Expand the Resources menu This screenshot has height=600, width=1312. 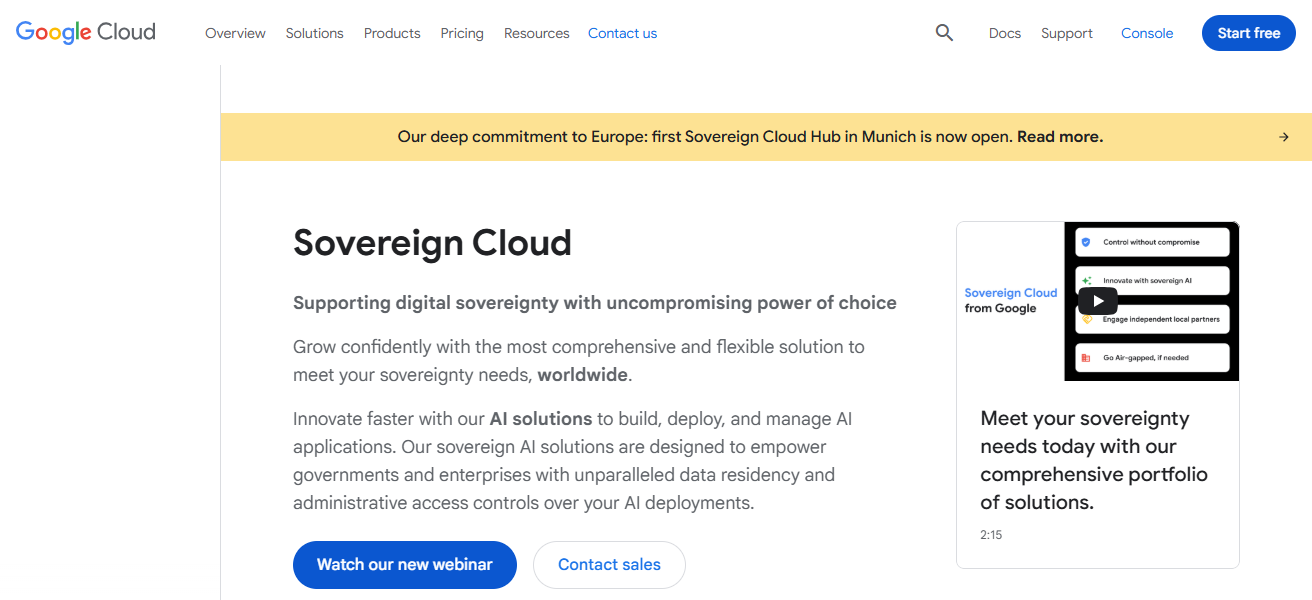[536, 33]
